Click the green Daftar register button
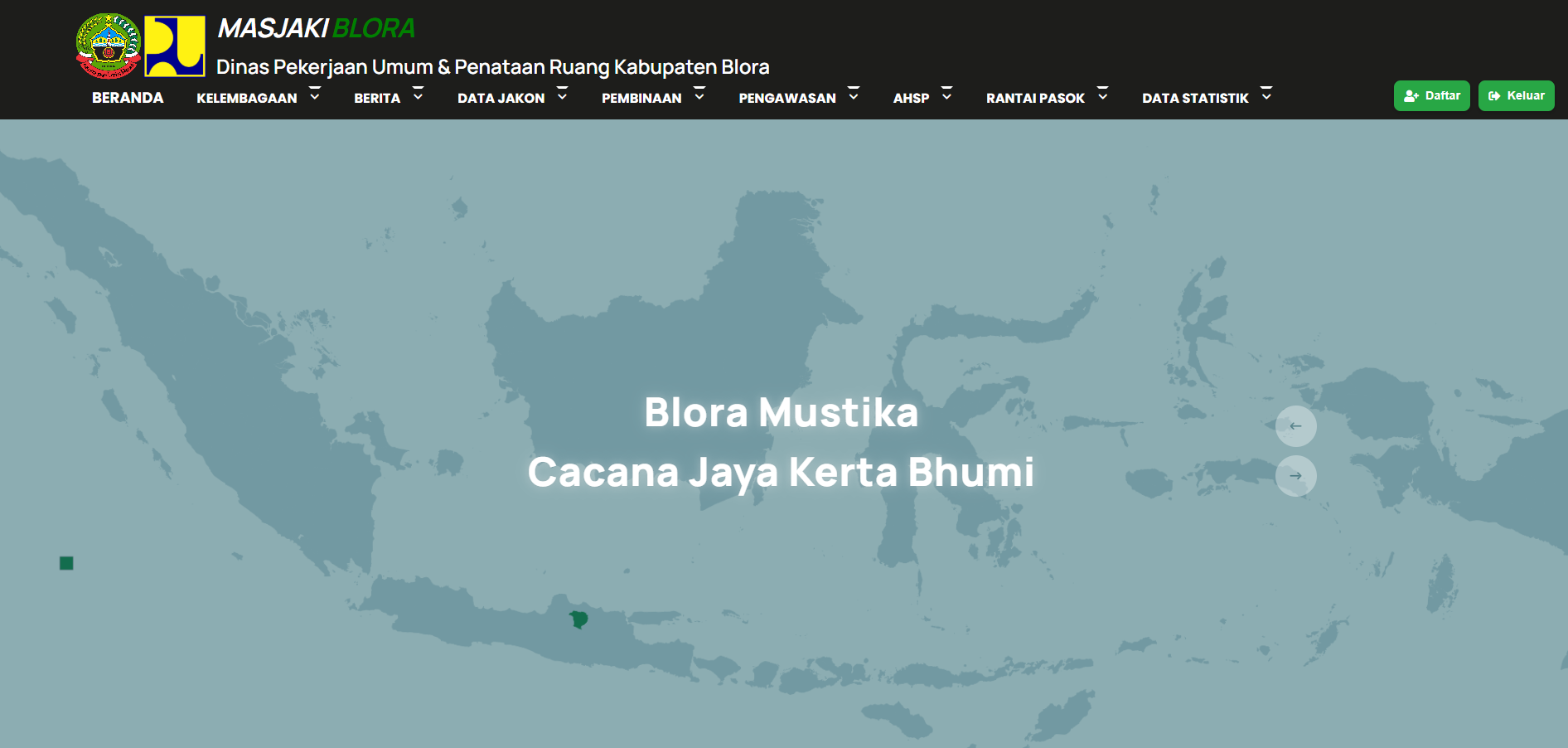This screenshot has height=748, width=1568. tap(1431, 95)
